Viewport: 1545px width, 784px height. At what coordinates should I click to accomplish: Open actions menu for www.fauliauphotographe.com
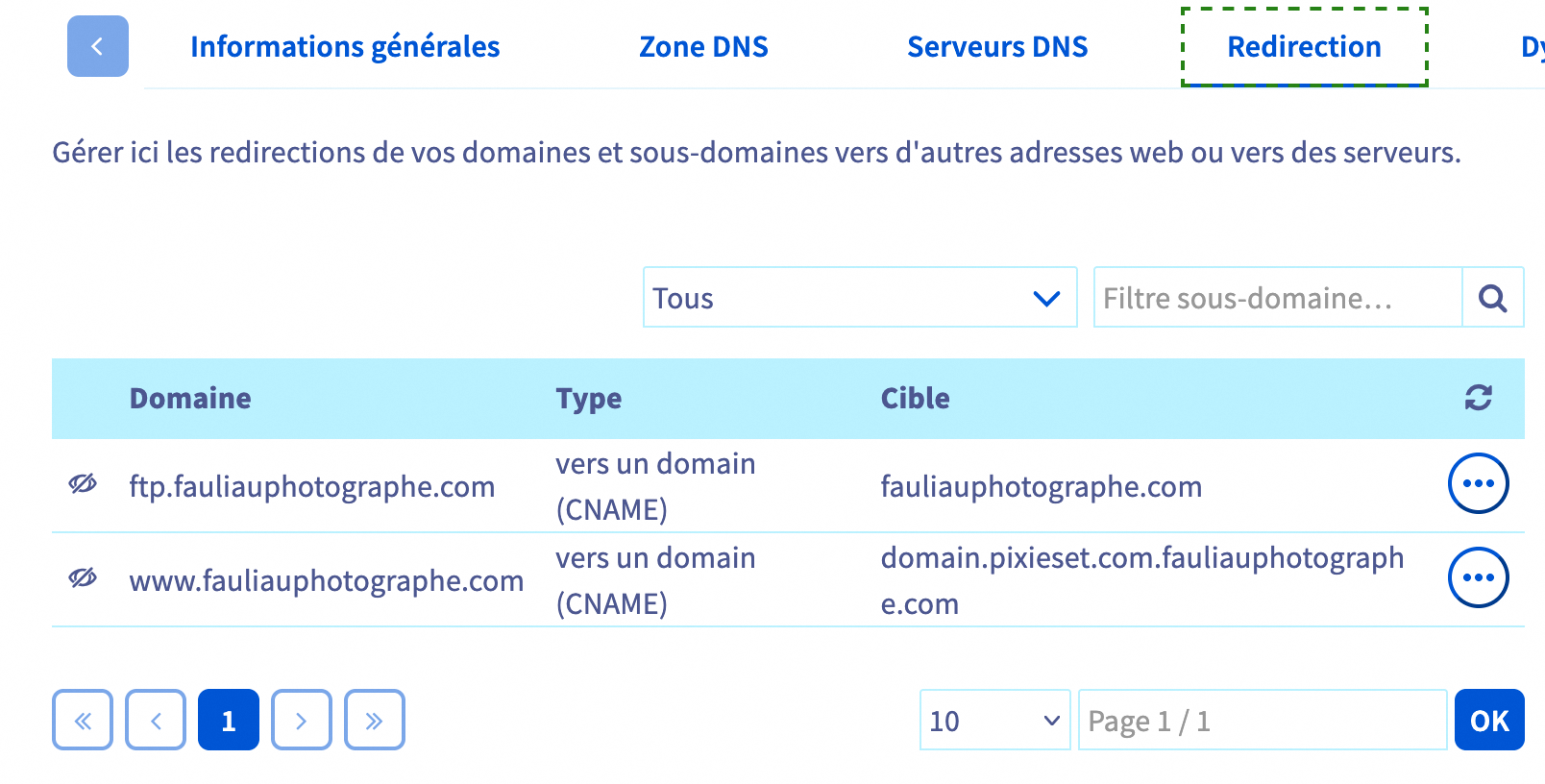(x=1478, y=577)
